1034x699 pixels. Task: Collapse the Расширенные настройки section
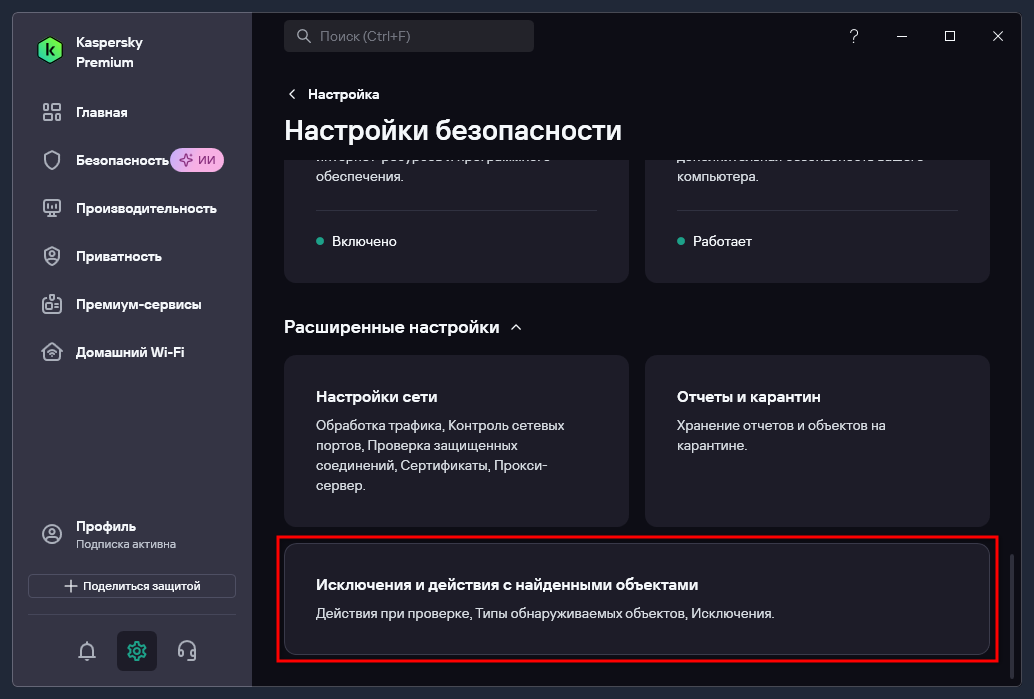point(516,327)
